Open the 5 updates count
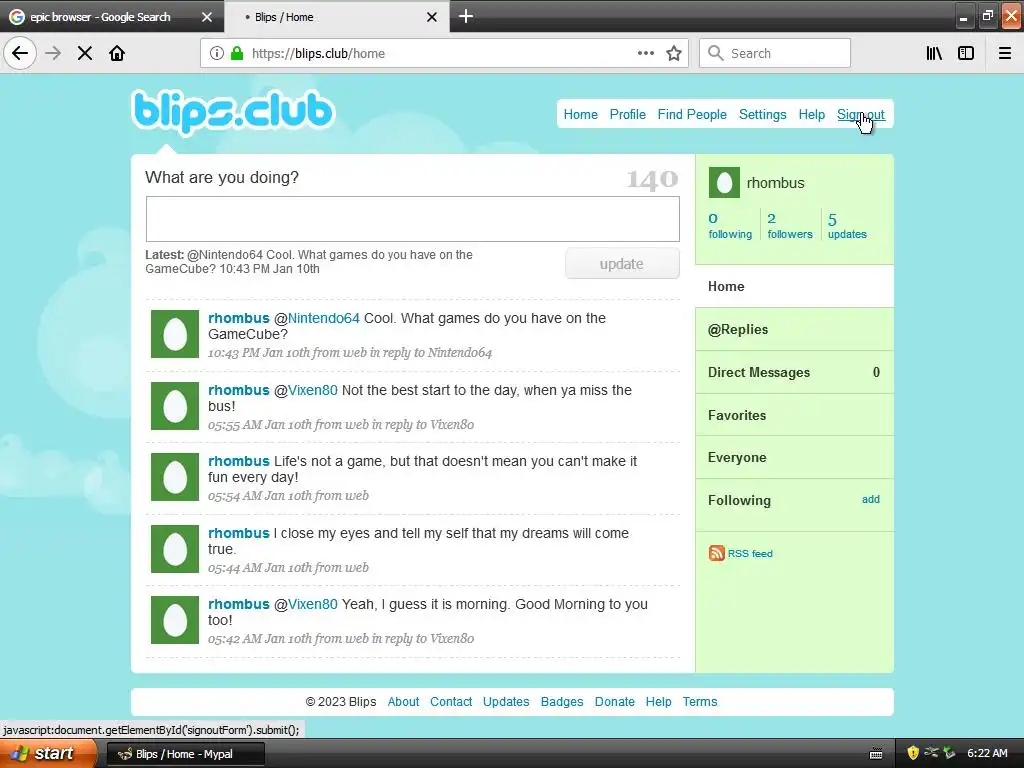Image resolution: width=1024 pixels, height=768 pixels. (847, 225)
